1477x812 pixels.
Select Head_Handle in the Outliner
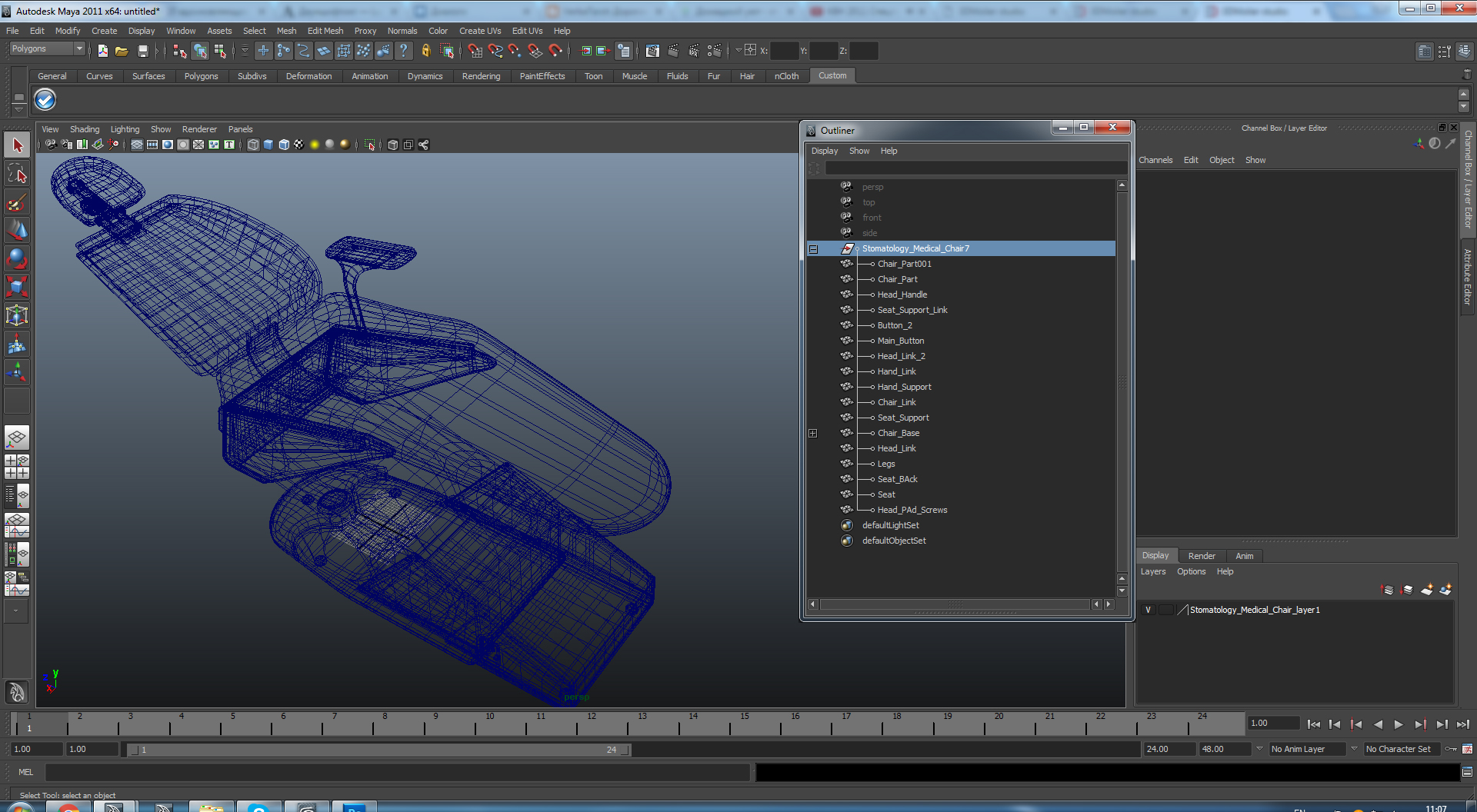902,295
